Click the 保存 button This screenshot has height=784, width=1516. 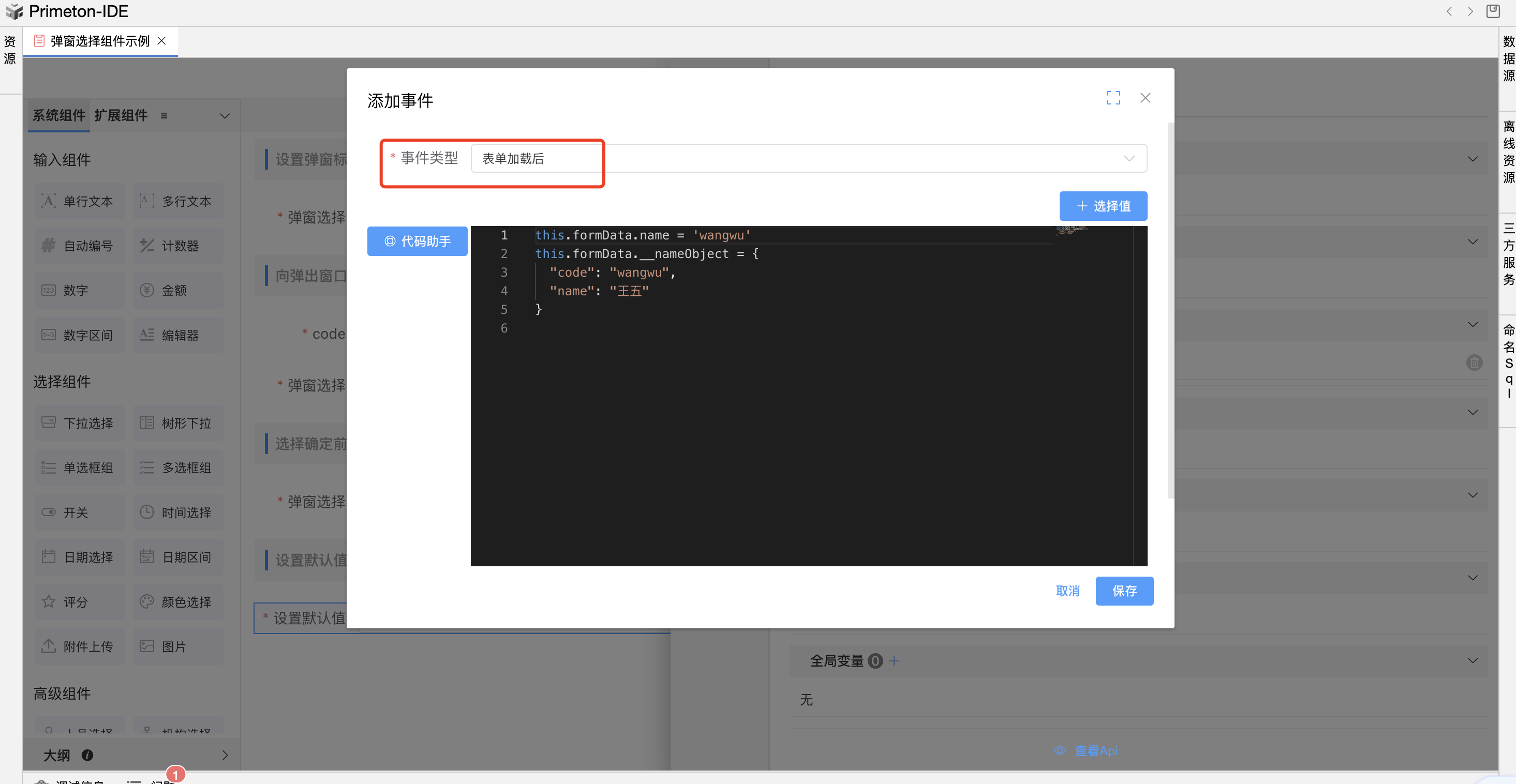click(1124, 591)
